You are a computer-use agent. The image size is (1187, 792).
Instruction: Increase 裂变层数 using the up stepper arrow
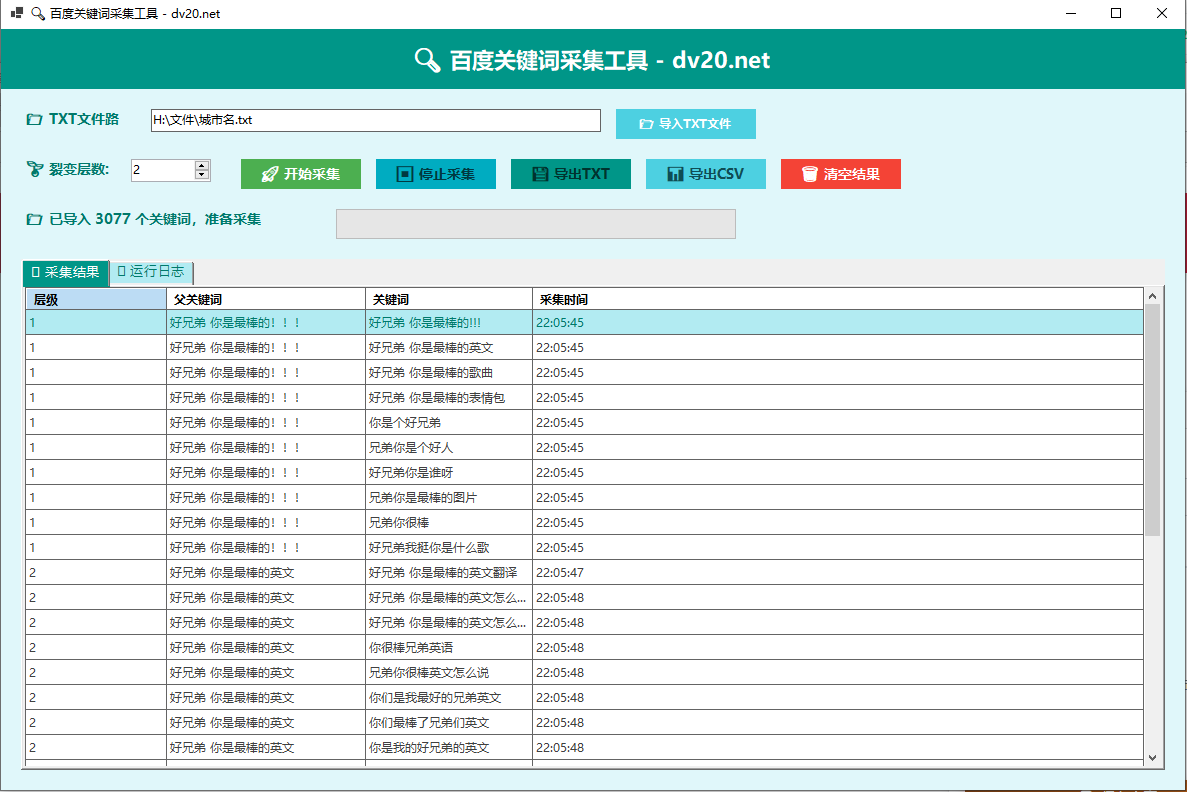pos(201,165)
